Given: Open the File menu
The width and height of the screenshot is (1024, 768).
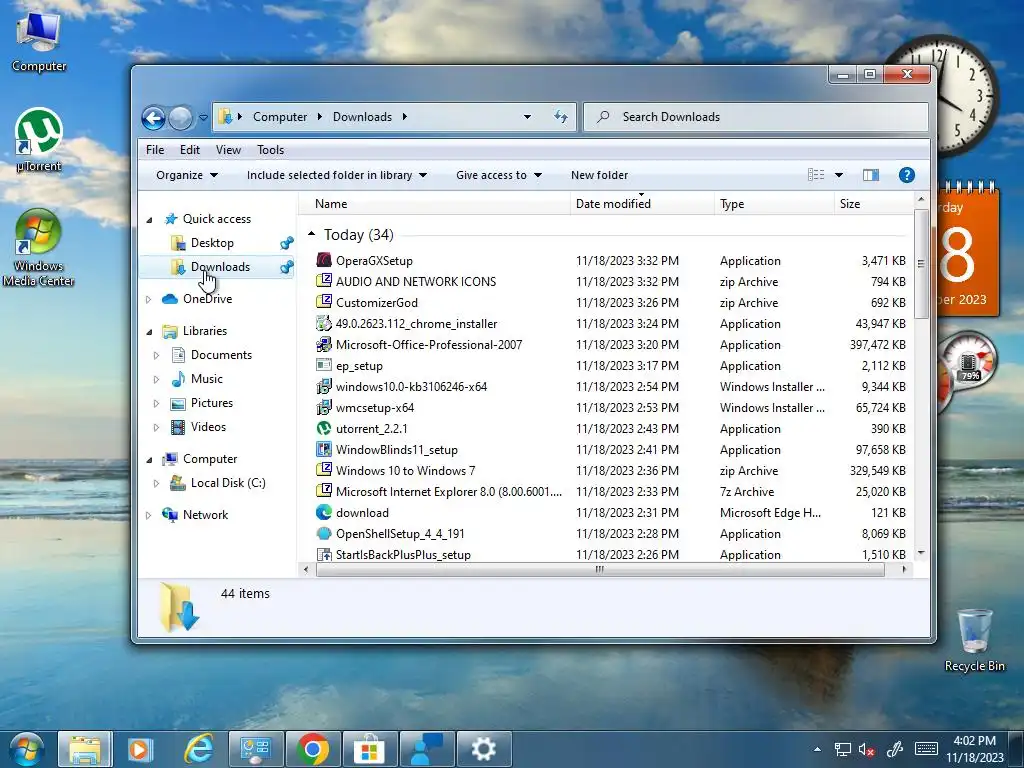Looking at the screenshot, I should point(155,150).
